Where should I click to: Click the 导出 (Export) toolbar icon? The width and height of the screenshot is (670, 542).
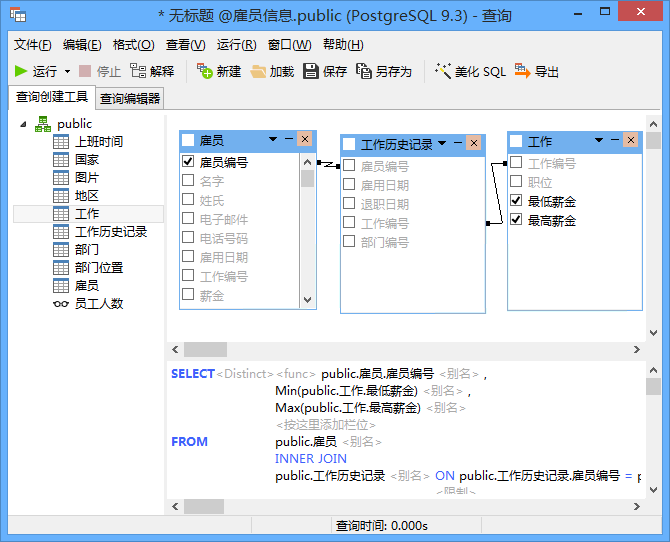pyautogui.click(x=522, y=71)
